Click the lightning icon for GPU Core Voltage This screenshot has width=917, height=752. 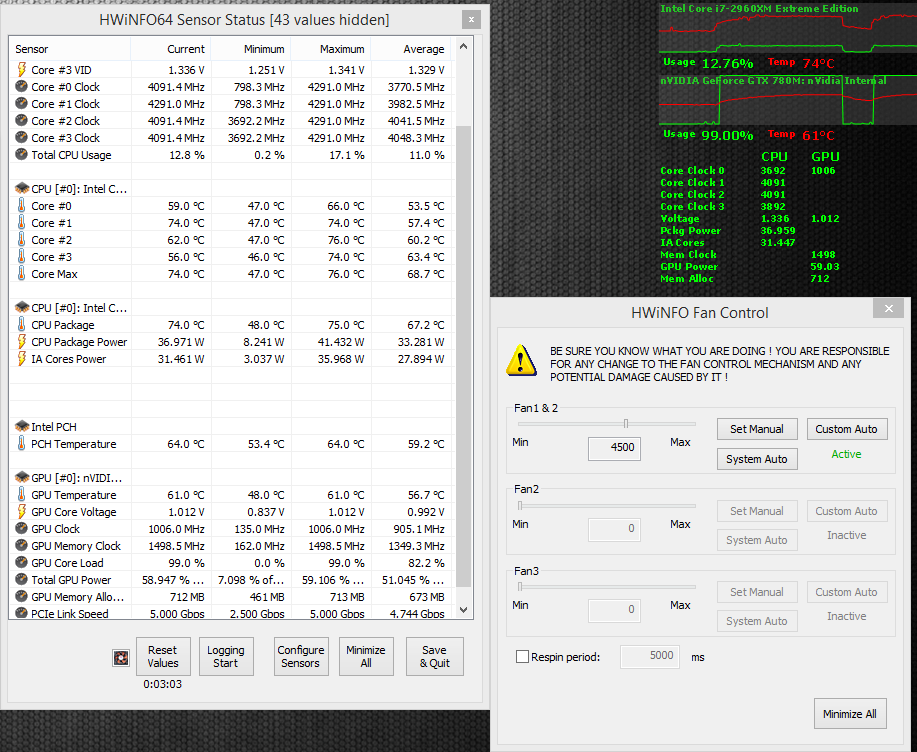22,511
